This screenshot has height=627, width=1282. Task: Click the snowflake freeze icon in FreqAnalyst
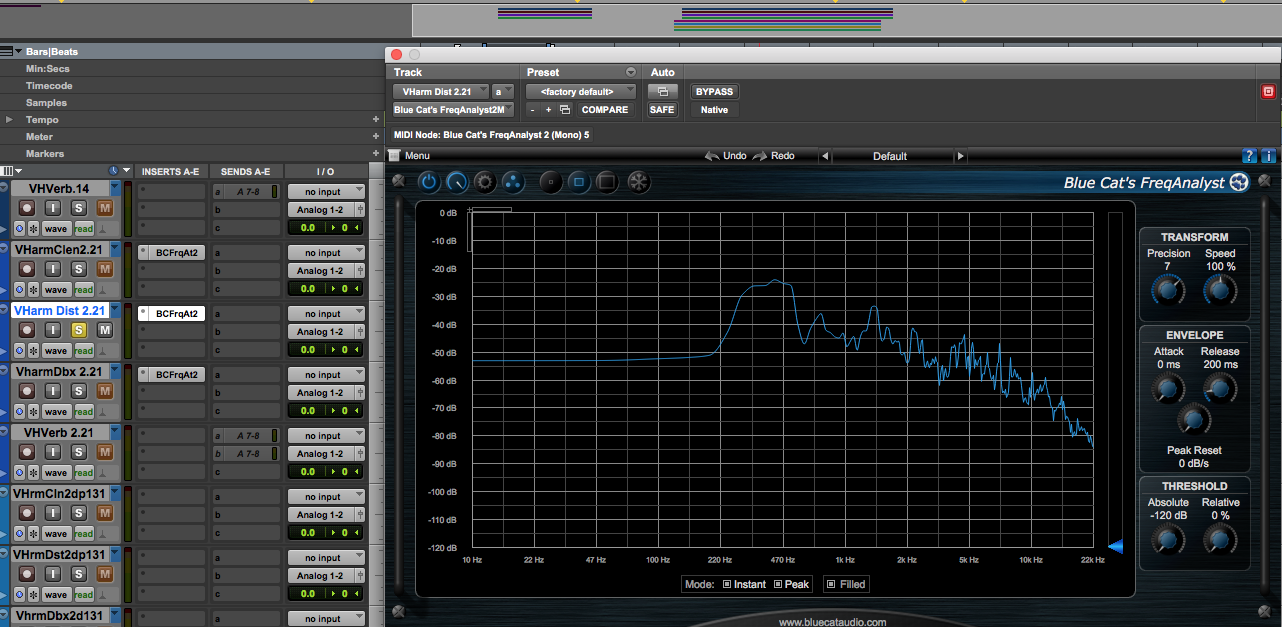pos(639,182)
